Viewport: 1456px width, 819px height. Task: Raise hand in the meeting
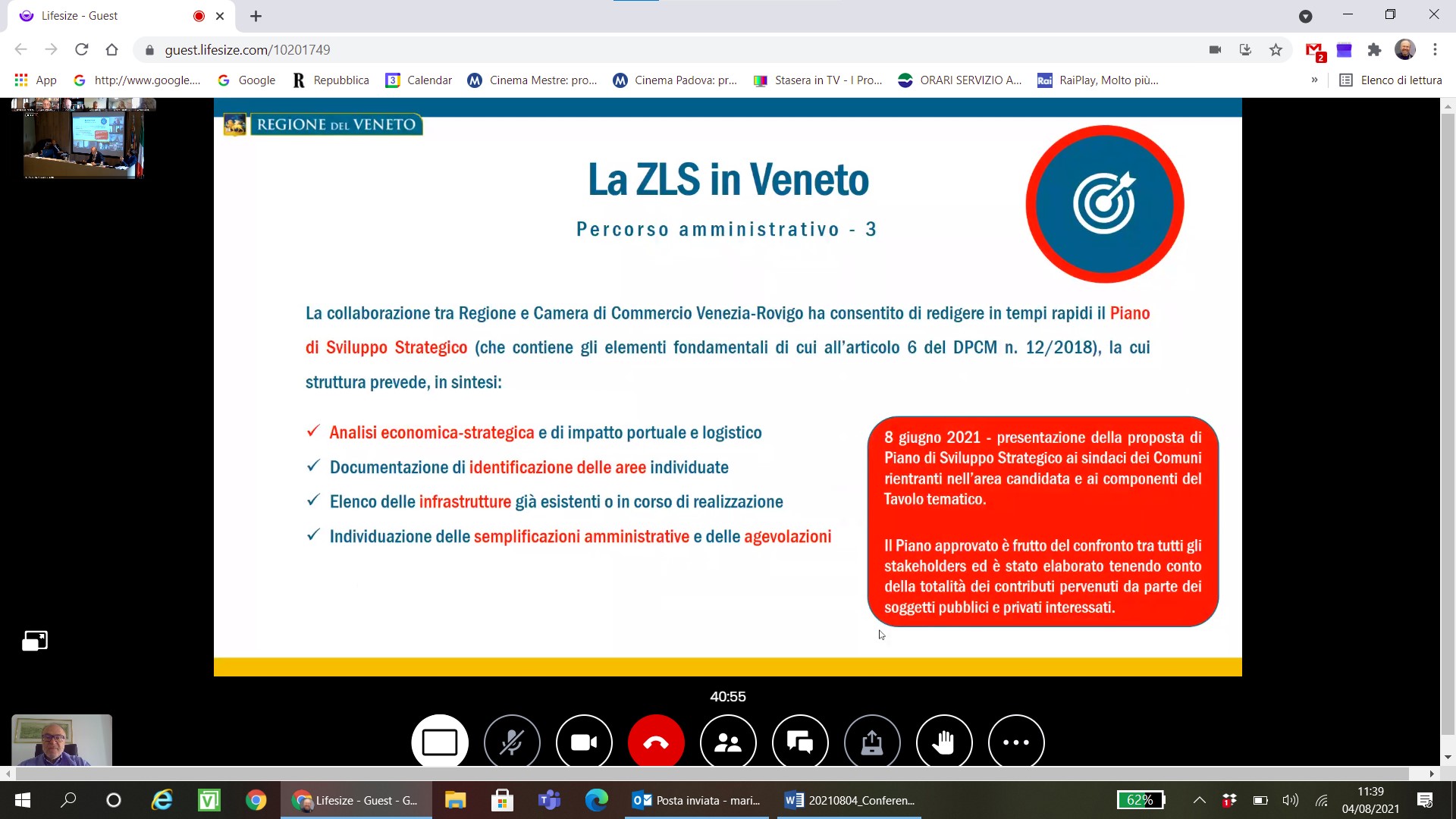click(x=944, y=742)
